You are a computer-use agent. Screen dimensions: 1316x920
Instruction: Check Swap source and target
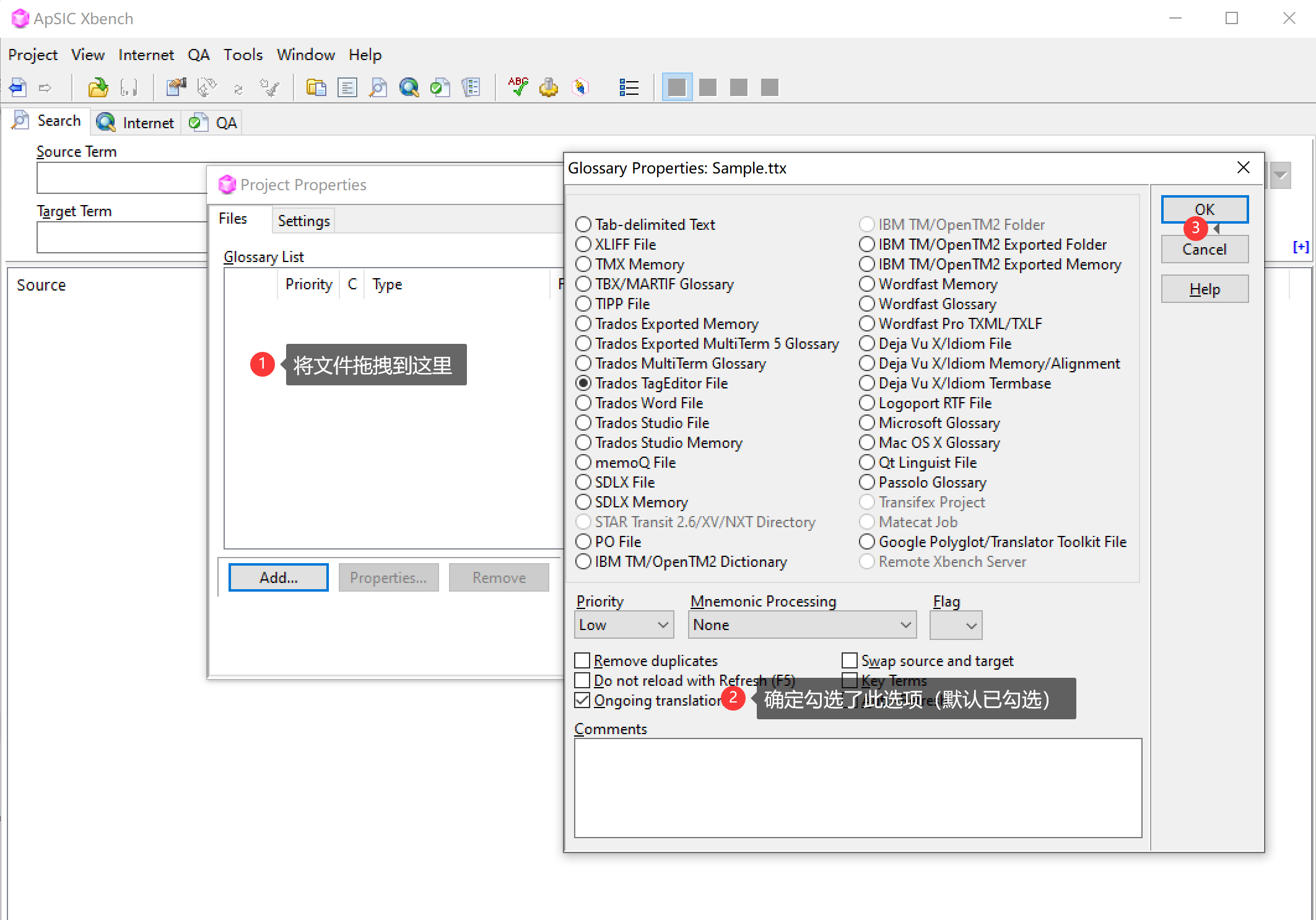[850, 660]
